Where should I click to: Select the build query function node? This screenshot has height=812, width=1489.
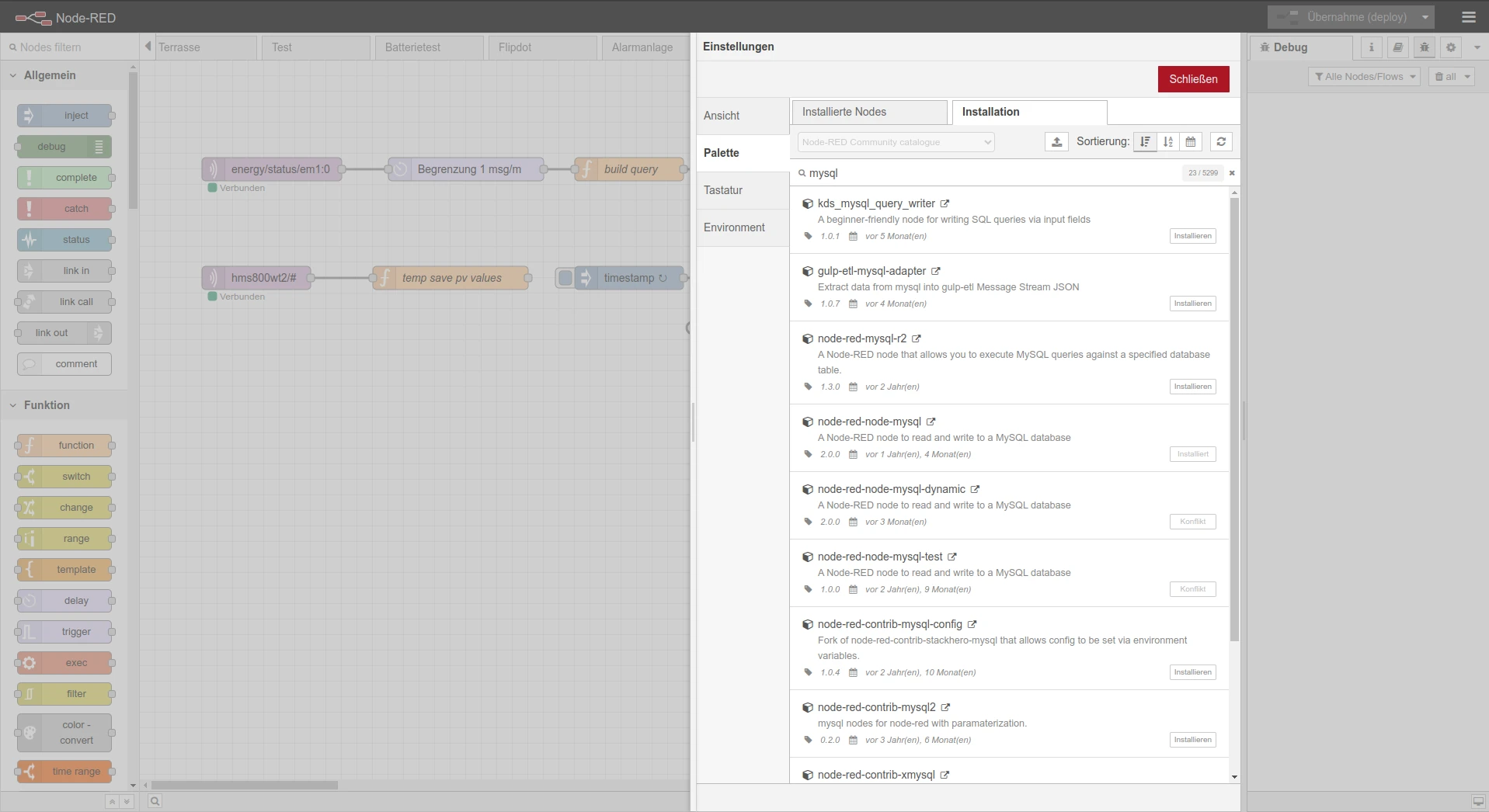click(630, 169)
